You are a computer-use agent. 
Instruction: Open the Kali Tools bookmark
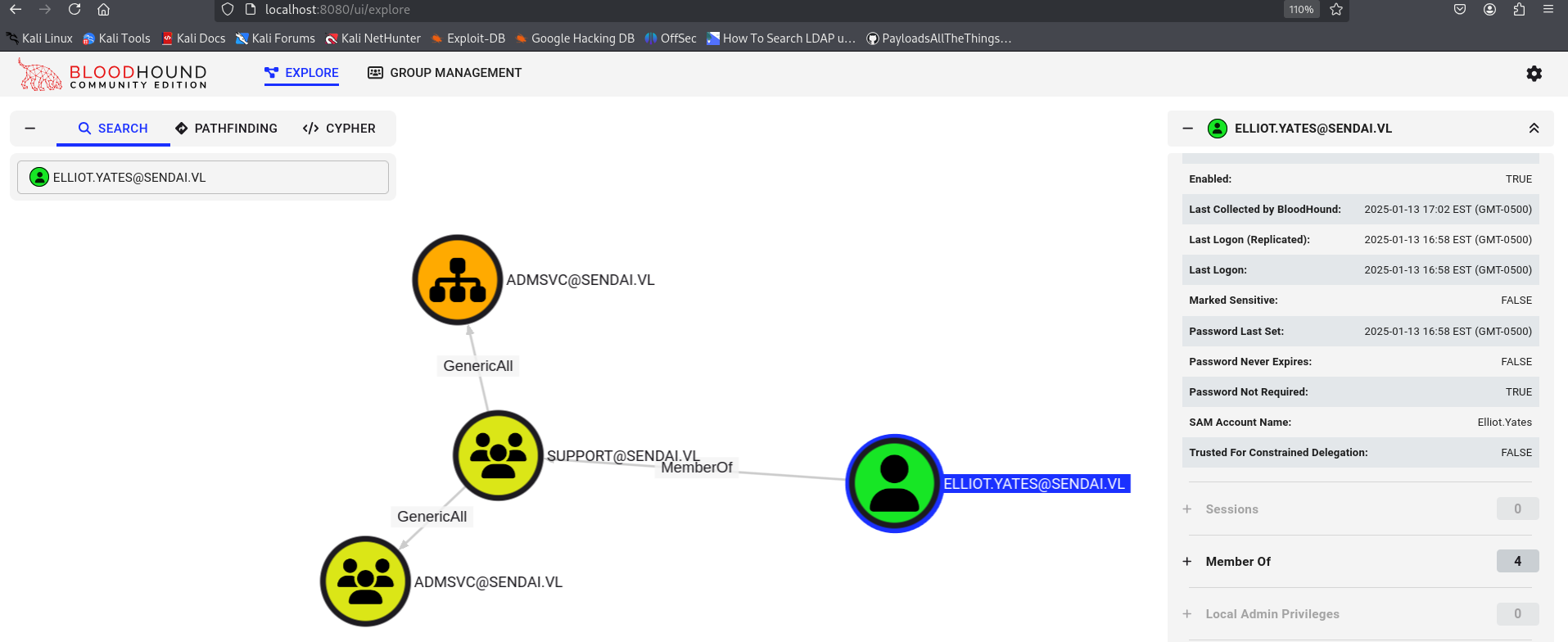tap(117, 38)
